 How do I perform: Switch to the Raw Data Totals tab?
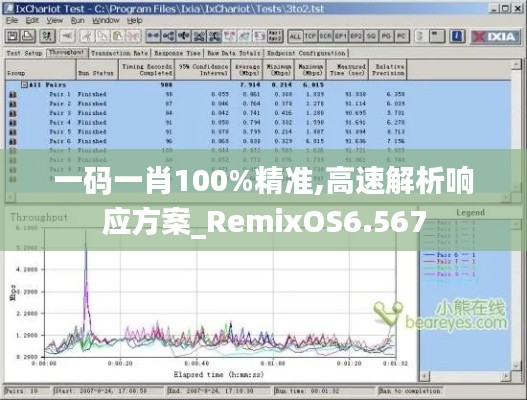point(234,53)
